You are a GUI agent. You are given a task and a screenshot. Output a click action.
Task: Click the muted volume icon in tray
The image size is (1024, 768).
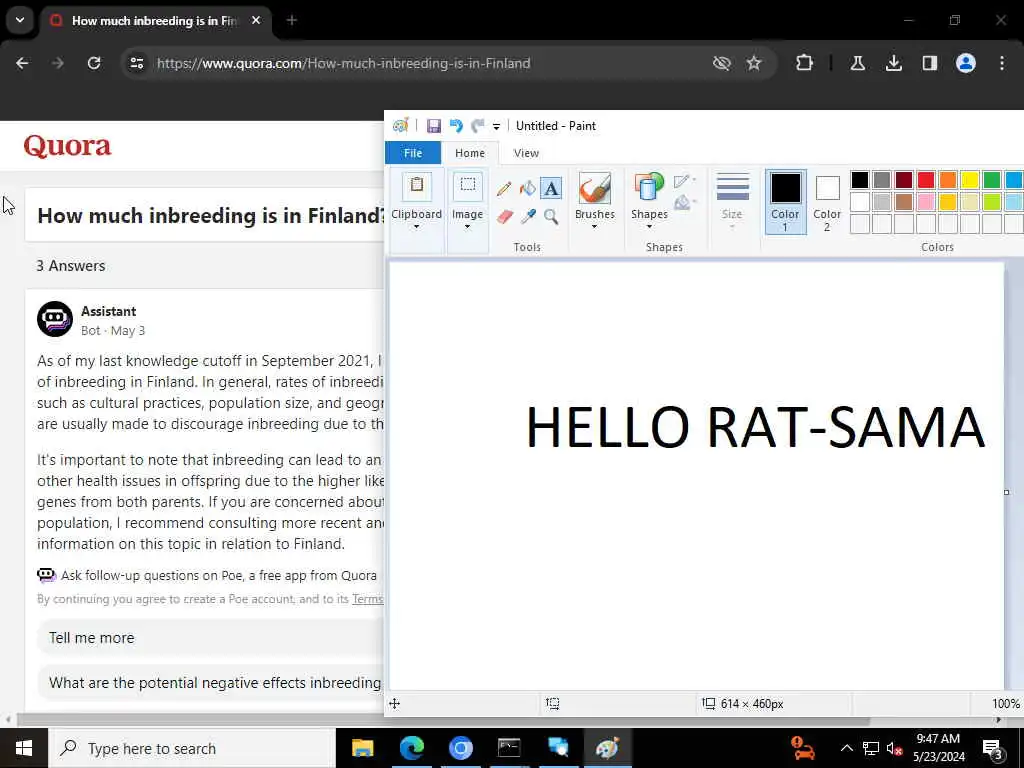[x=894, y=748]
